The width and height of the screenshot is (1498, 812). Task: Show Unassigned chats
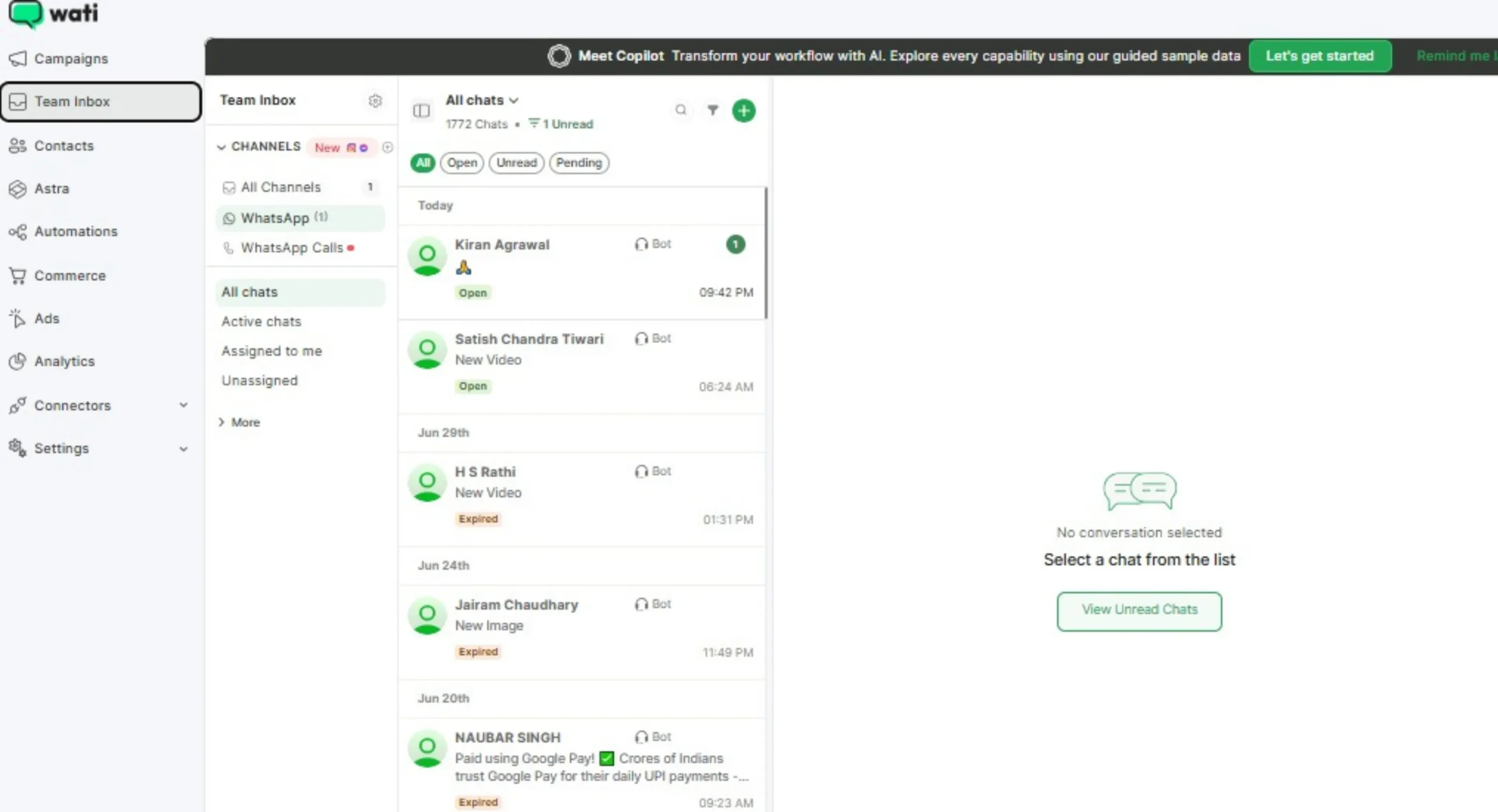[259, 381]
